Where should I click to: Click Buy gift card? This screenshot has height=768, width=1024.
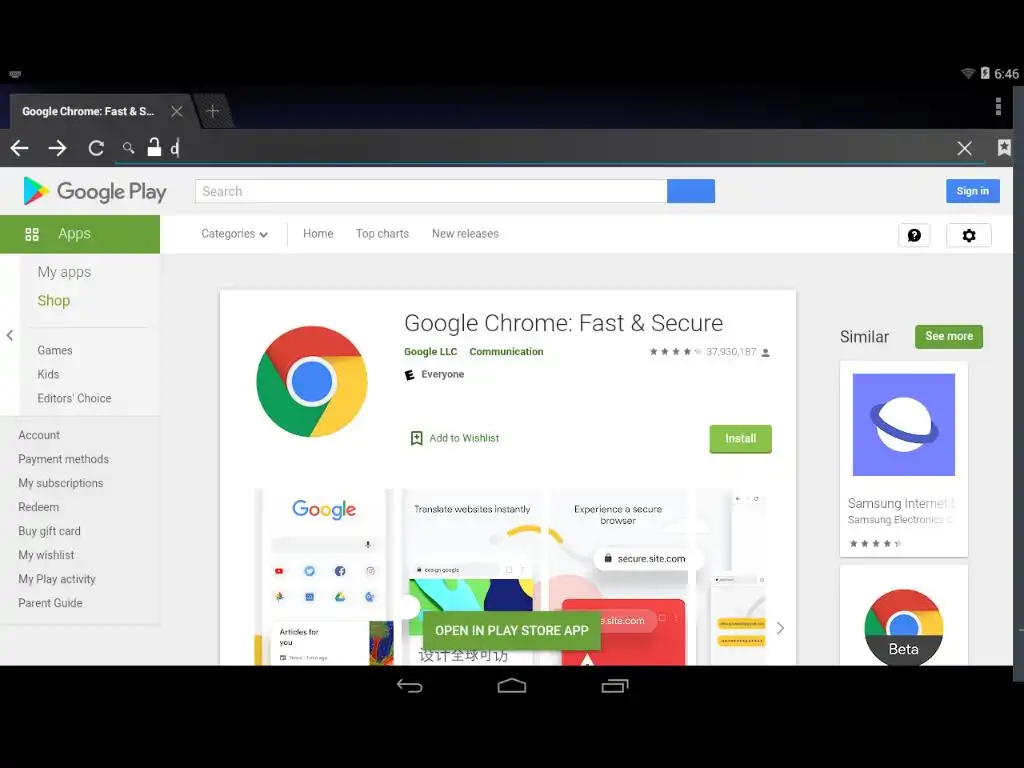[x=49, y=531]
